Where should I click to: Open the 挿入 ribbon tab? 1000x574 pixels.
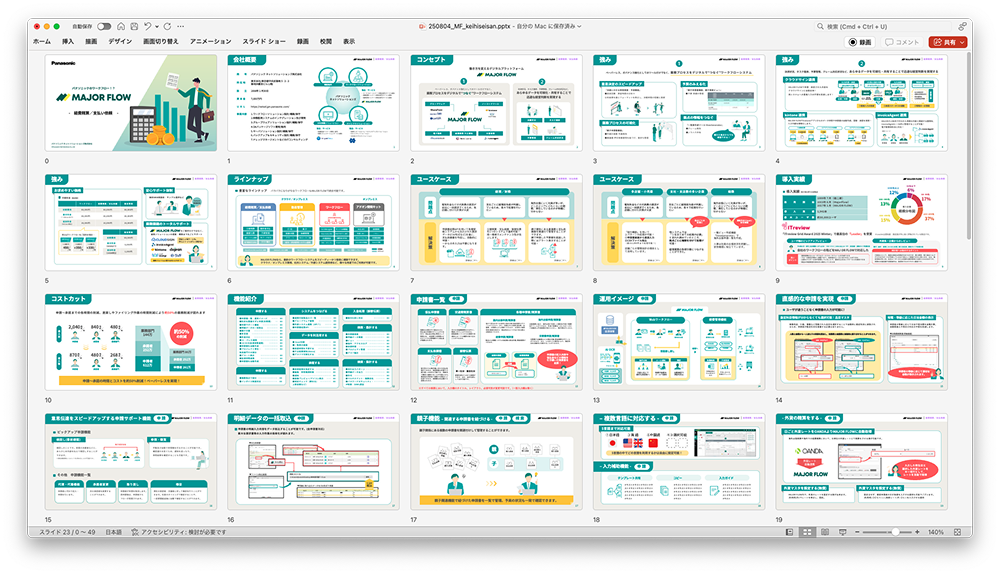click(68, 41)
